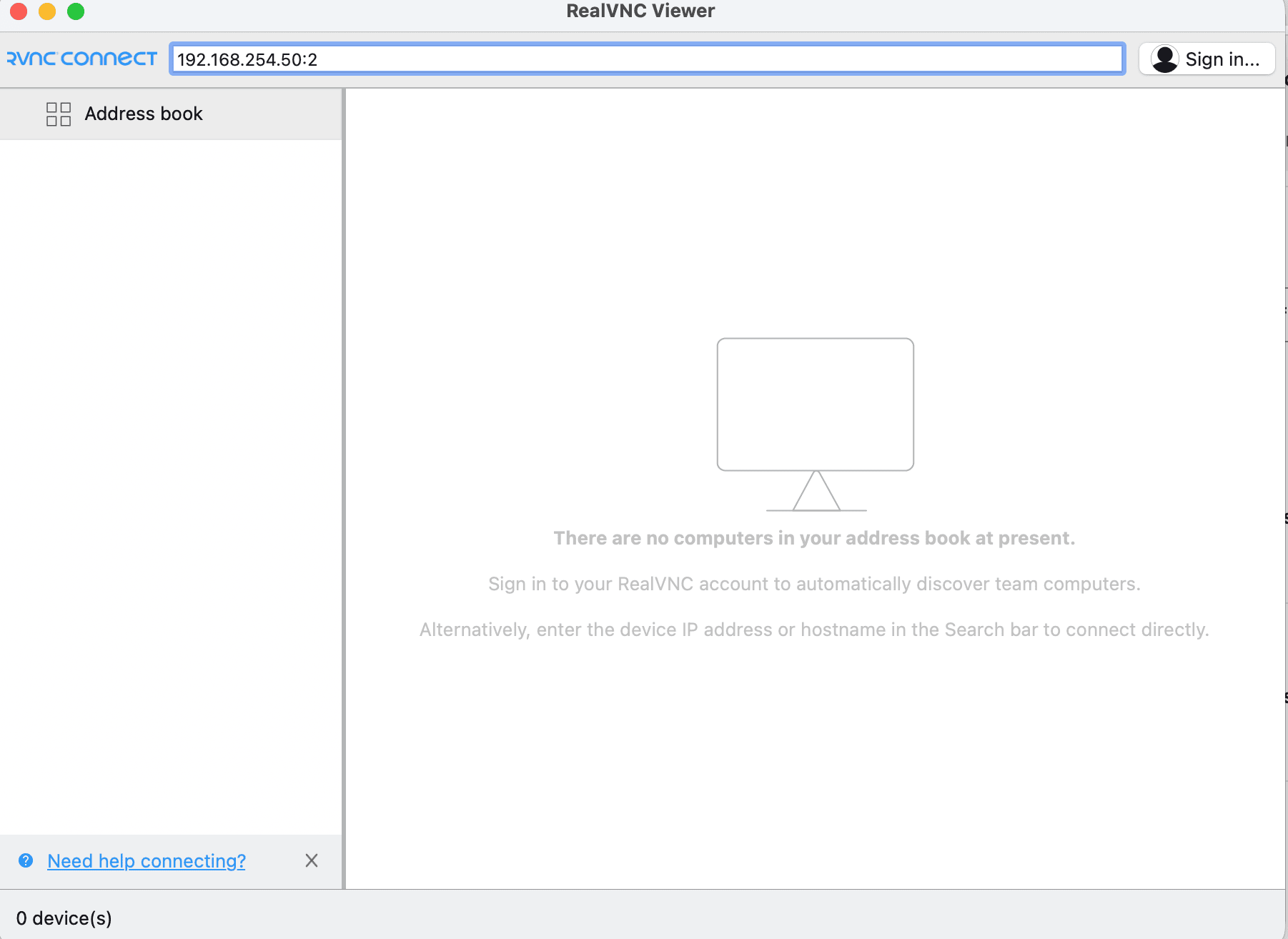The image size is (1288, 939).
Task: Click the RVNC Connect logo
Action: point(81,59)
